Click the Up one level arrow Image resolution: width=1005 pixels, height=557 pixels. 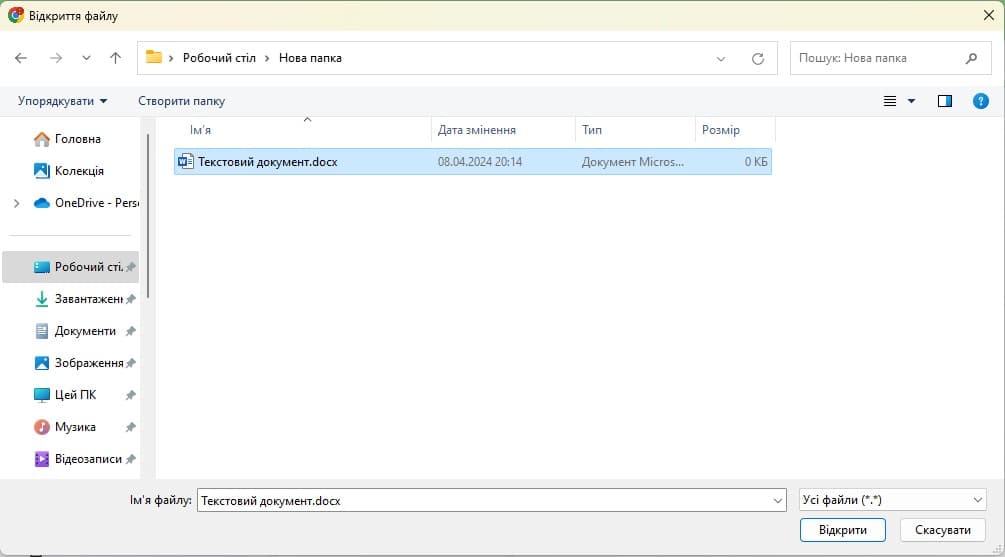pyautogui.click(x=115, y=58)
